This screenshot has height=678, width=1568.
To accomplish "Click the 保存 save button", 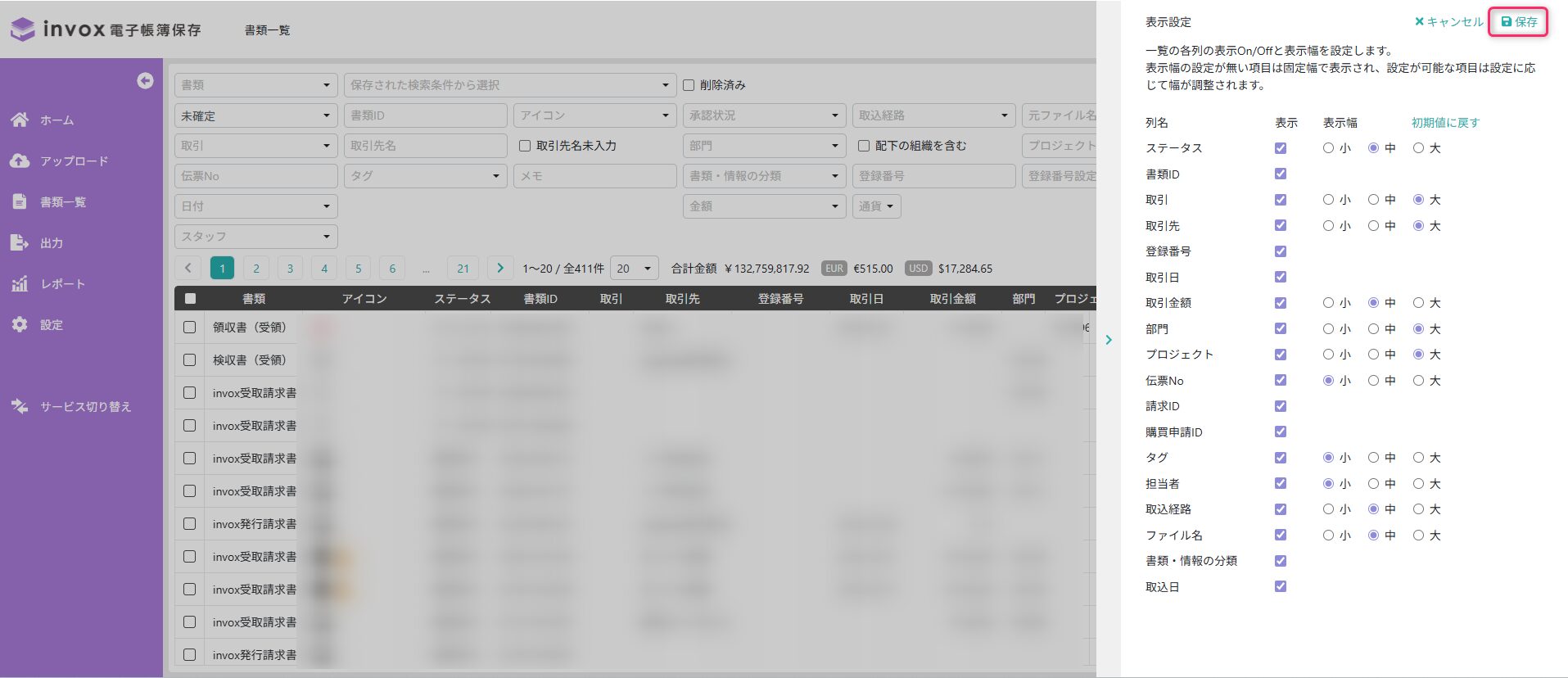I will 1519,22.
